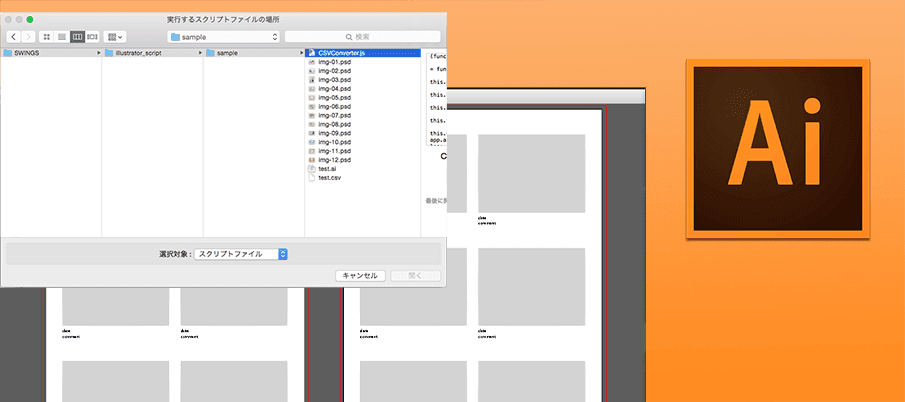This screenshot has width=905, height=402.
Task: Click the キャンセル button
Action: point(360,276)
